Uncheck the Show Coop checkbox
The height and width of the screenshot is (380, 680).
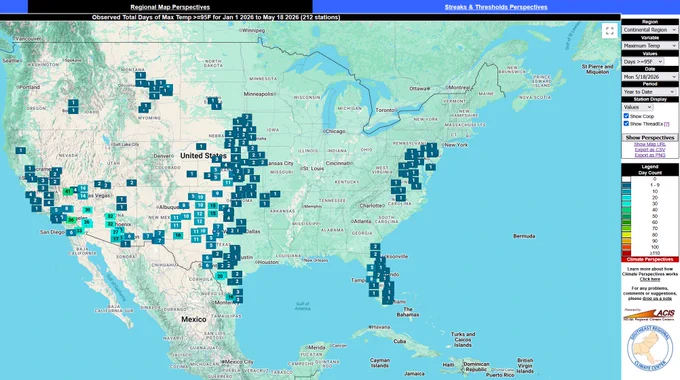click(626, 116)
